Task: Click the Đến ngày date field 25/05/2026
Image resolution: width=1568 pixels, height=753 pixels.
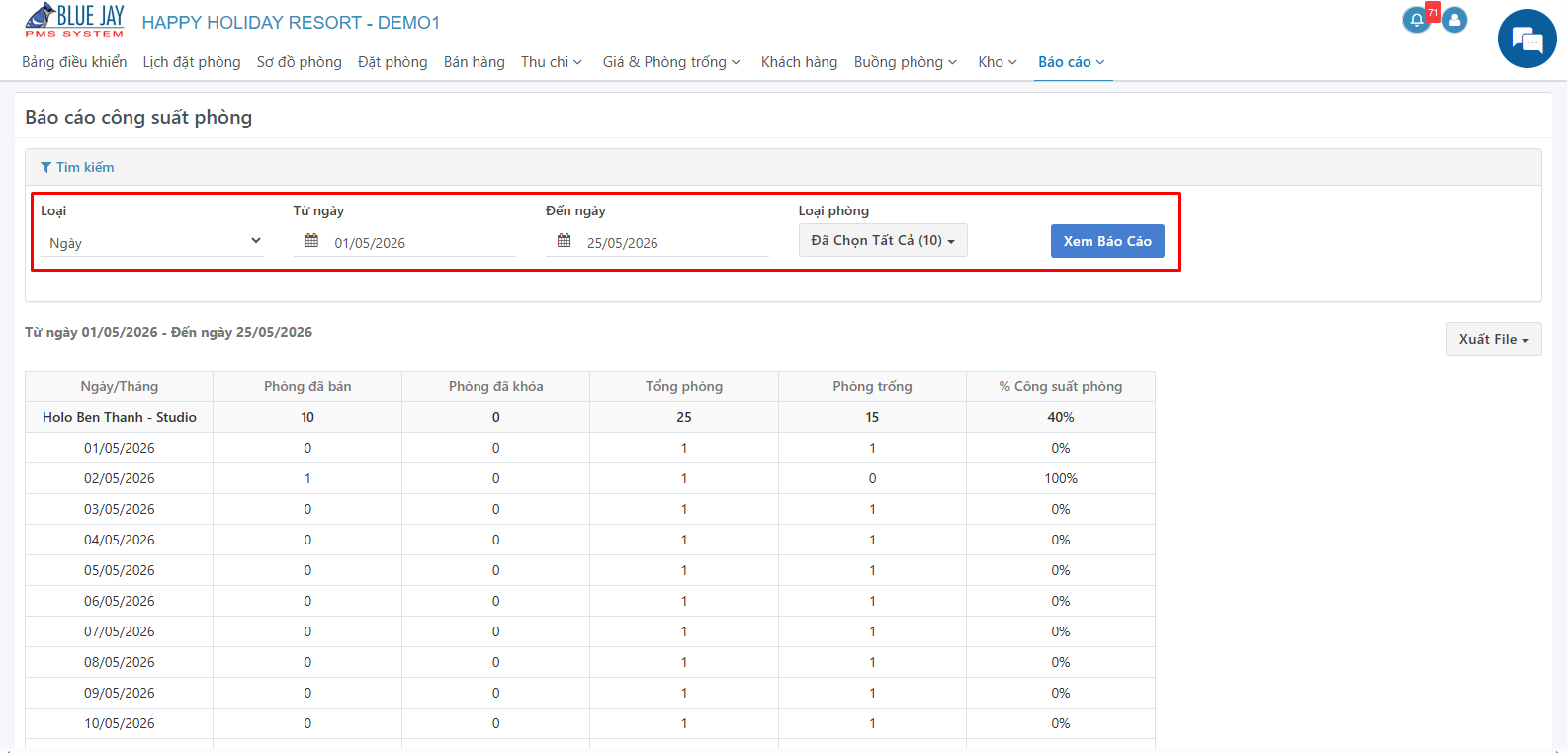Action: [x=657, y=243]
